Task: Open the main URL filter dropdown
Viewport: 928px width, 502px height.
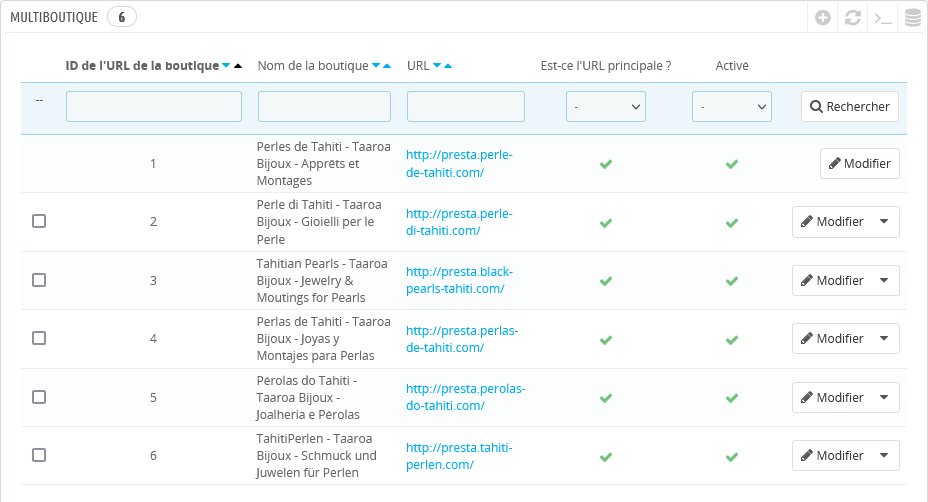Action: pyautogui.click(x=605, y=107)
